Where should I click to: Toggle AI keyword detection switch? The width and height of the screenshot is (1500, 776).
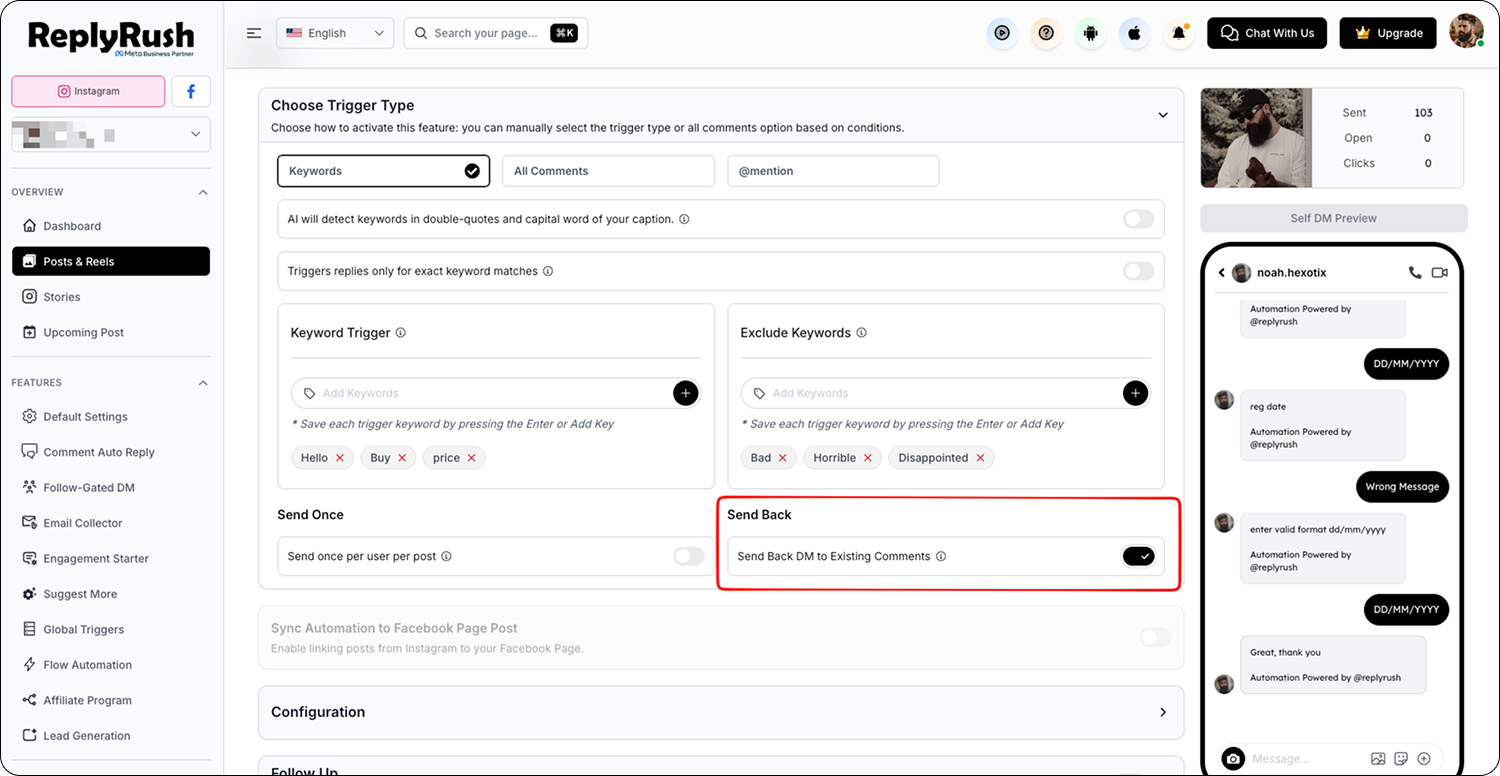[1138, 219]
